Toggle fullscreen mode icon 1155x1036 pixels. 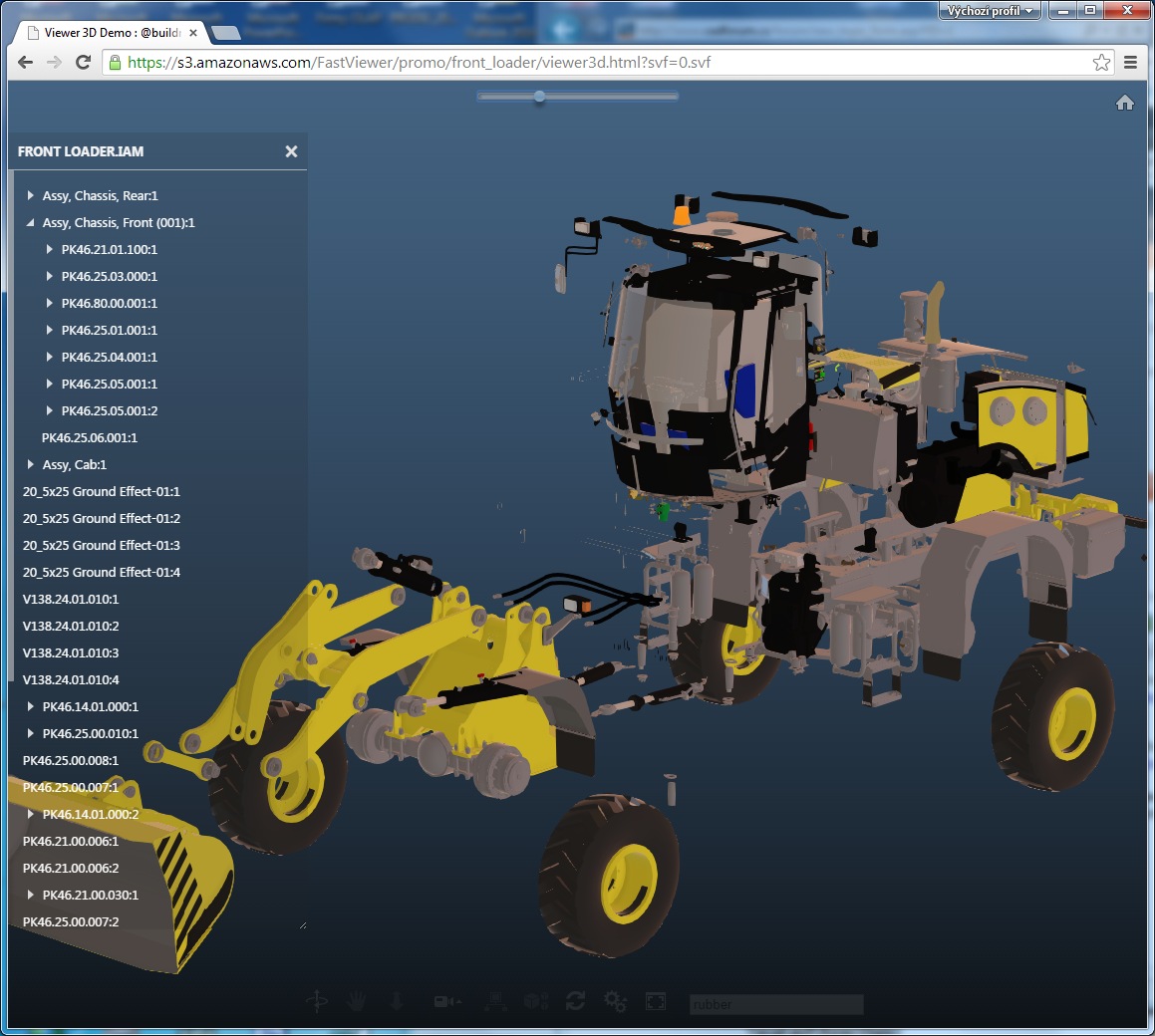click(656, 1002)
